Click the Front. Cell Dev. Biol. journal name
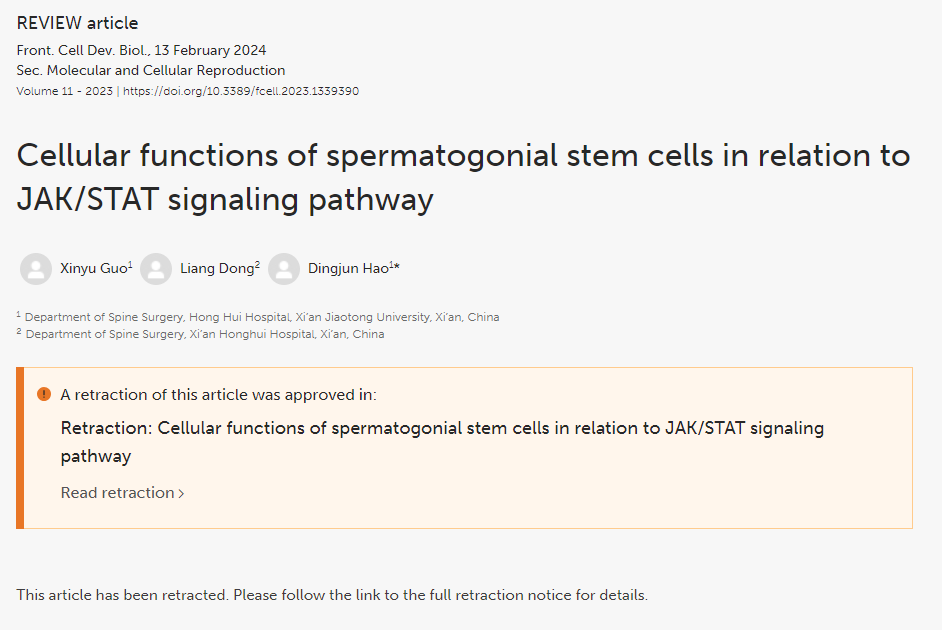Screen dimensions: 942x630 click(x=81, y=50)
